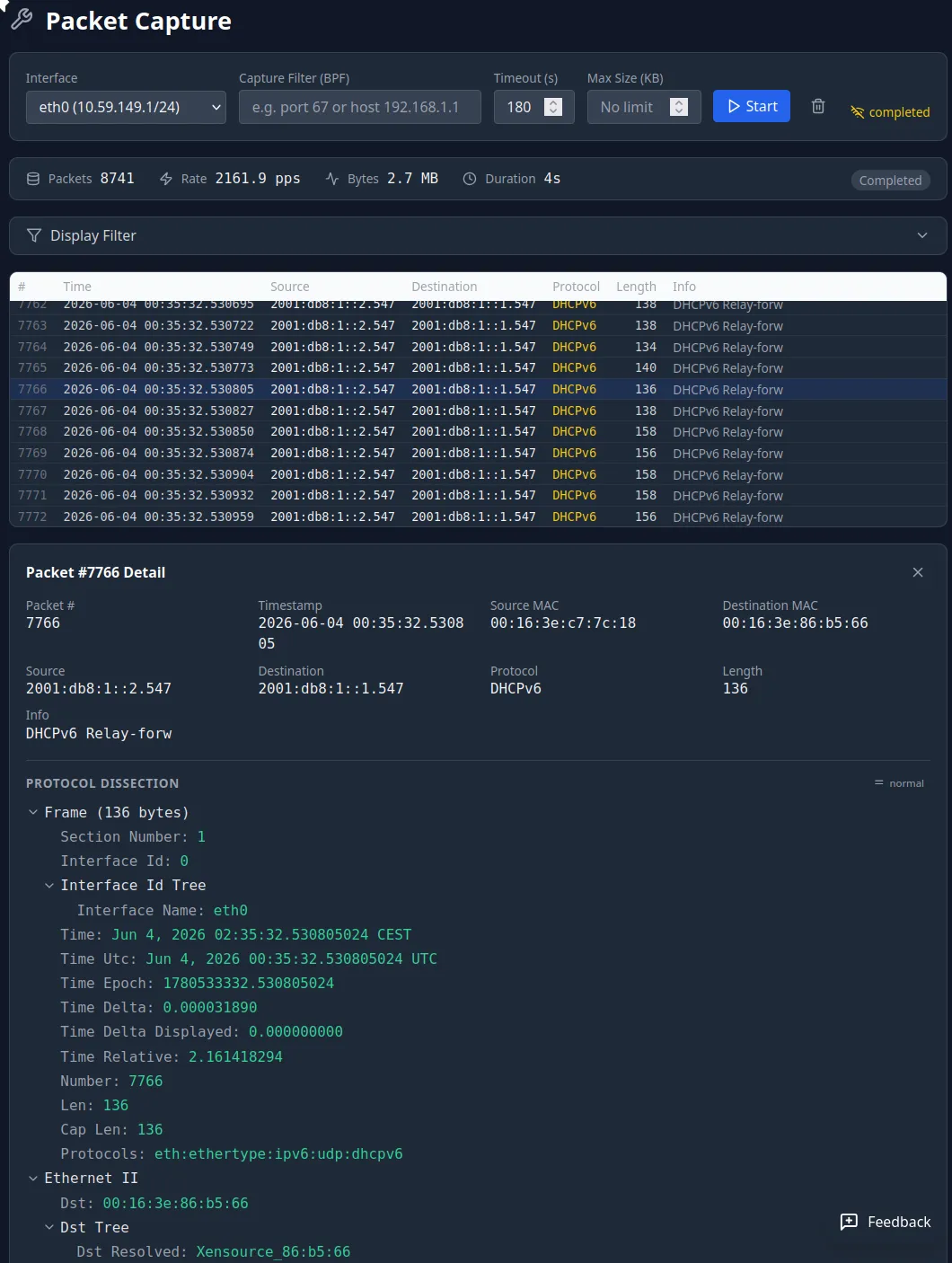
Task: Click the Display Filter funnel icon
Action: [34, 235]
